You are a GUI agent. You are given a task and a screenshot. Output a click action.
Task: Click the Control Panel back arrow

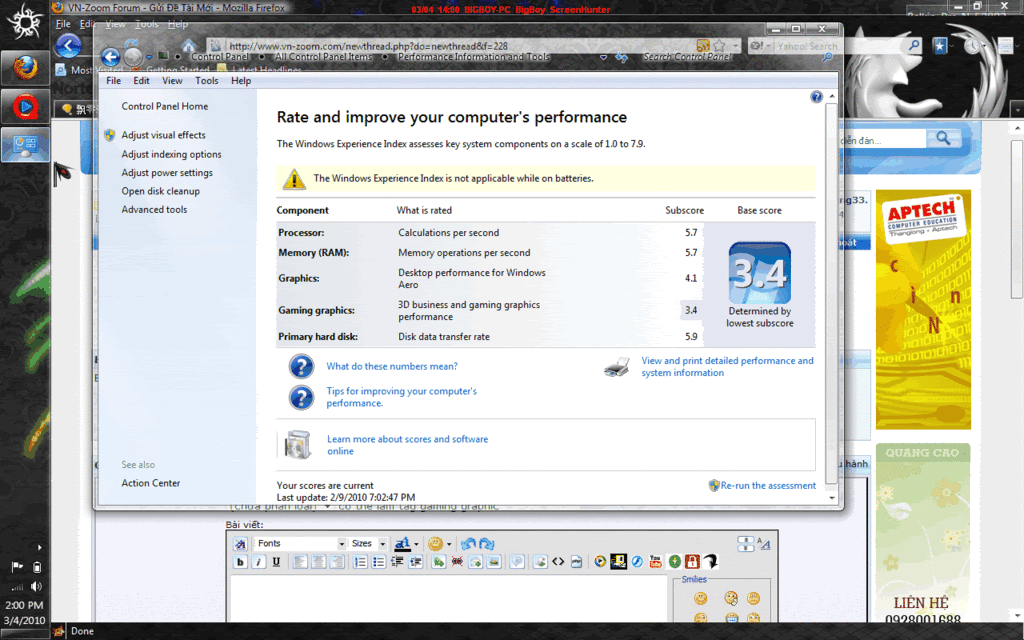click(110, 57)
